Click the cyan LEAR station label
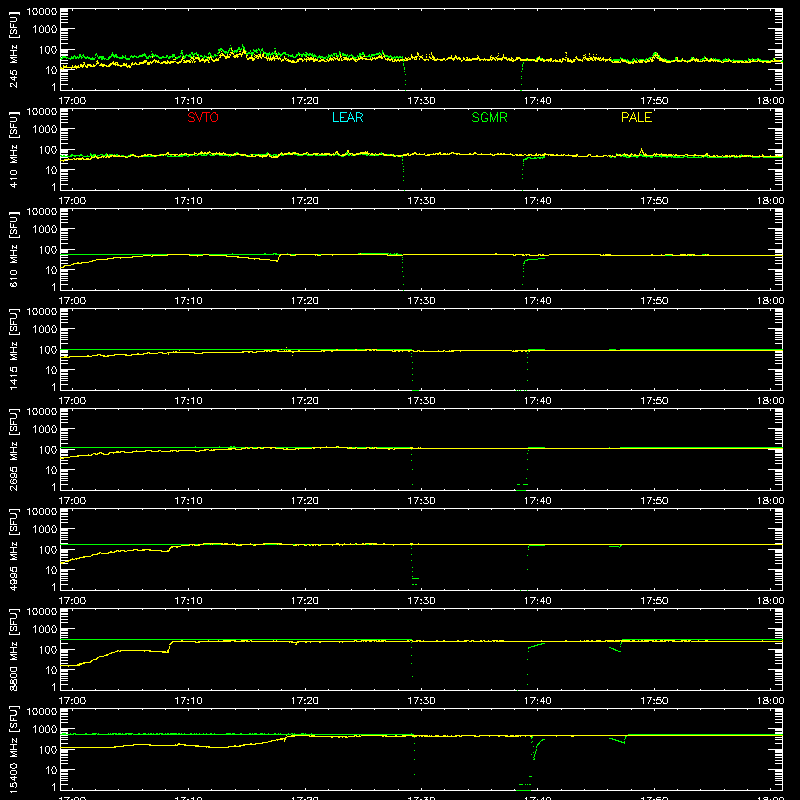 [x=347, y=117]
